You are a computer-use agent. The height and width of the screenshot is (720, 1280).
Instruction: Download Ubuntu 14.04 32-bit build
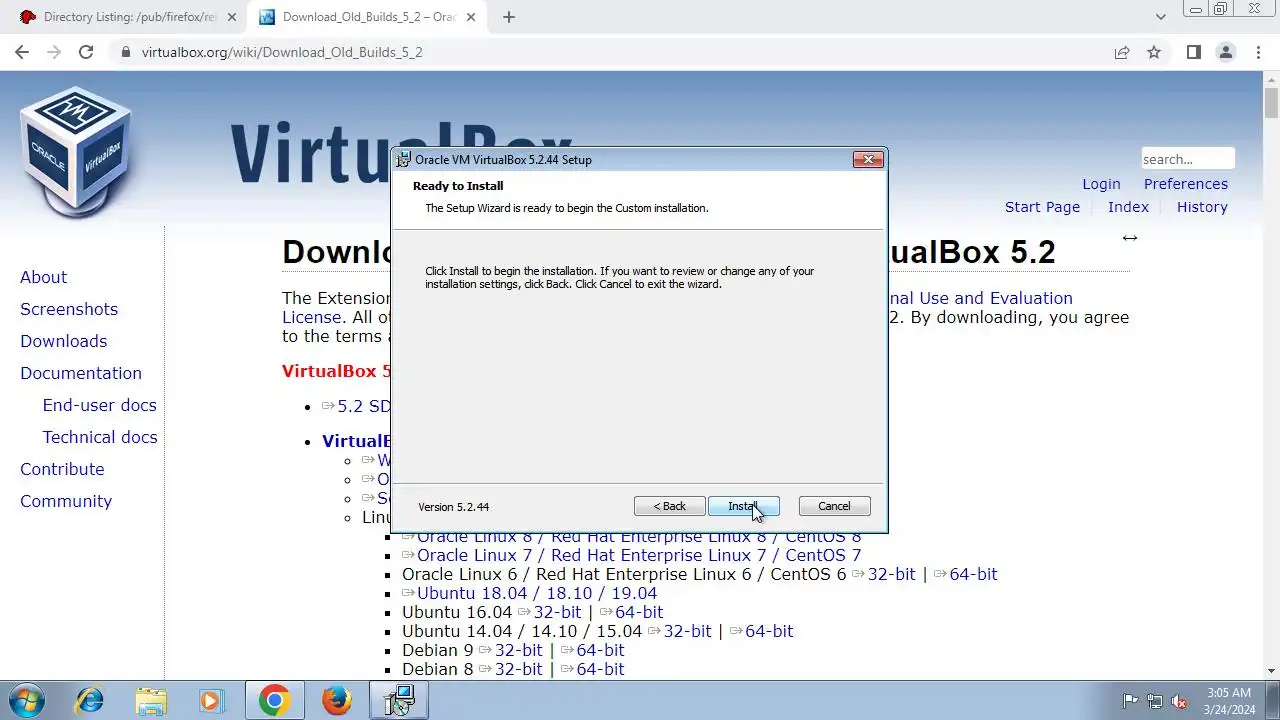coord(687,631)
